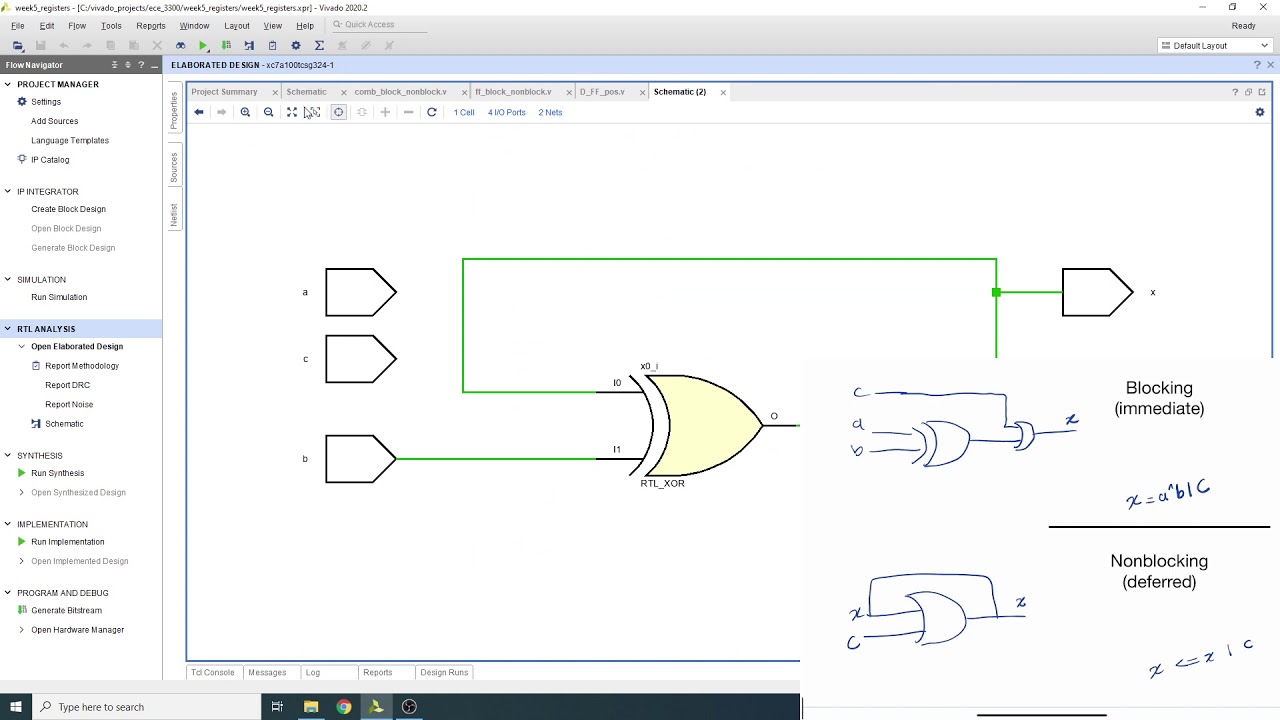Open Schematic under Elaborated Design
Image resolution: width=1280 pixels, height=720 pixels.
(x=64, y=424)
